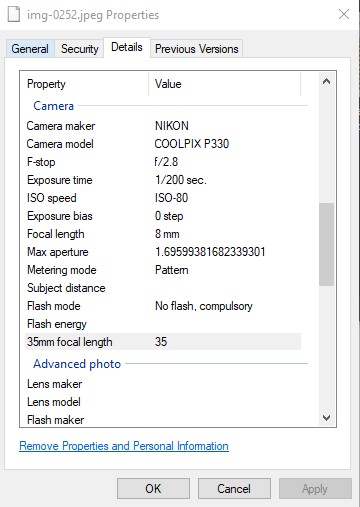This screenshot has height=507, width=360.
Task: Select the Flash maker property
Action: (x=56, y=420)
